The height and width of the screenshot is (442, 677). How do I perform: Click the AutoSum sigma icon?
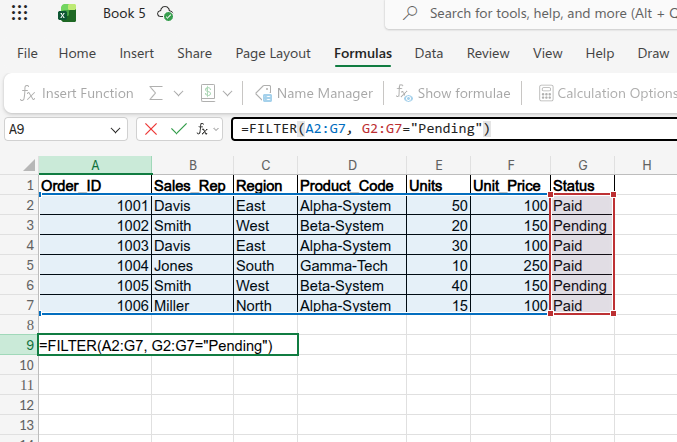(x=156, y=93)
